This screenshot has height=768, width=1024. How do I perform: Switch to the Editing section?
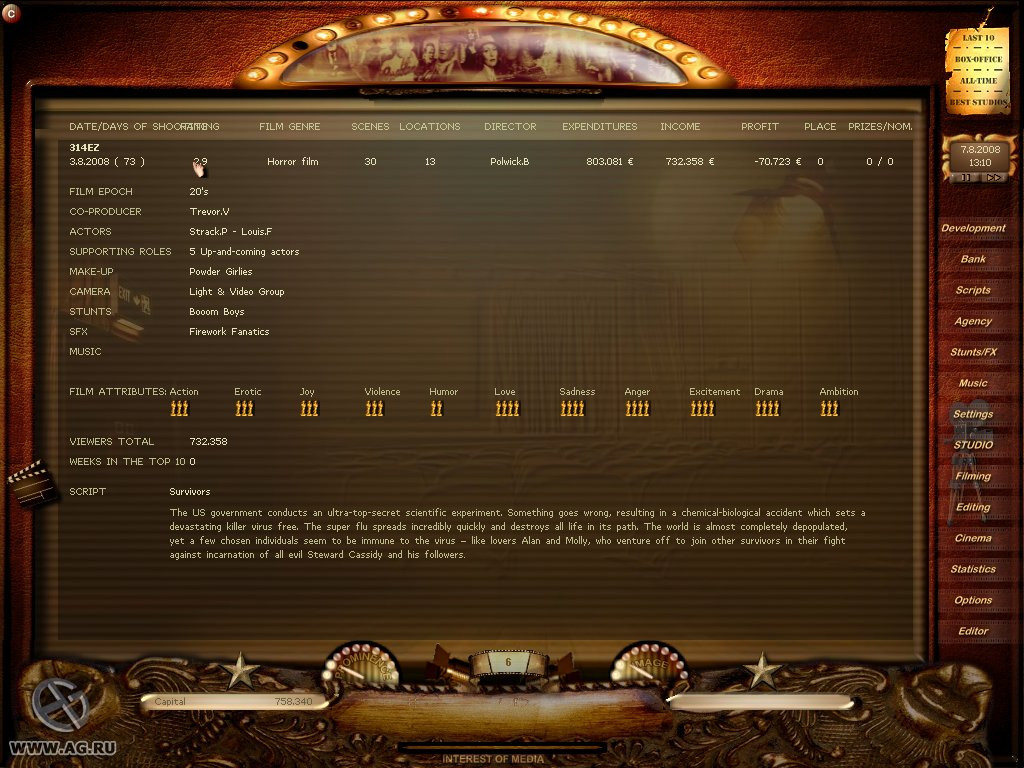[x=973, y=507]
